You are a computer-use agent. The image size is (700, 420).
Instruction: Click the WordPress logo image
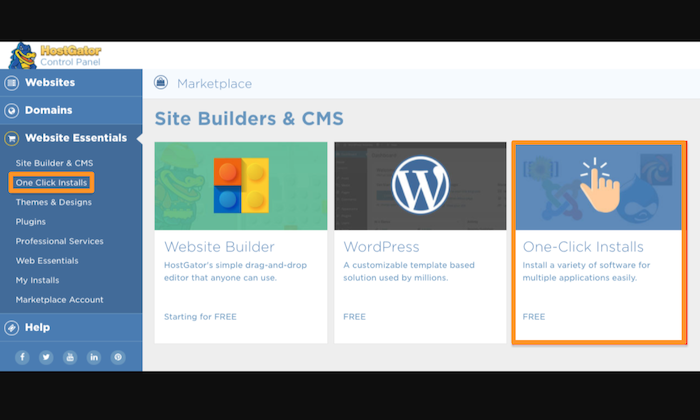coord(420,185)
